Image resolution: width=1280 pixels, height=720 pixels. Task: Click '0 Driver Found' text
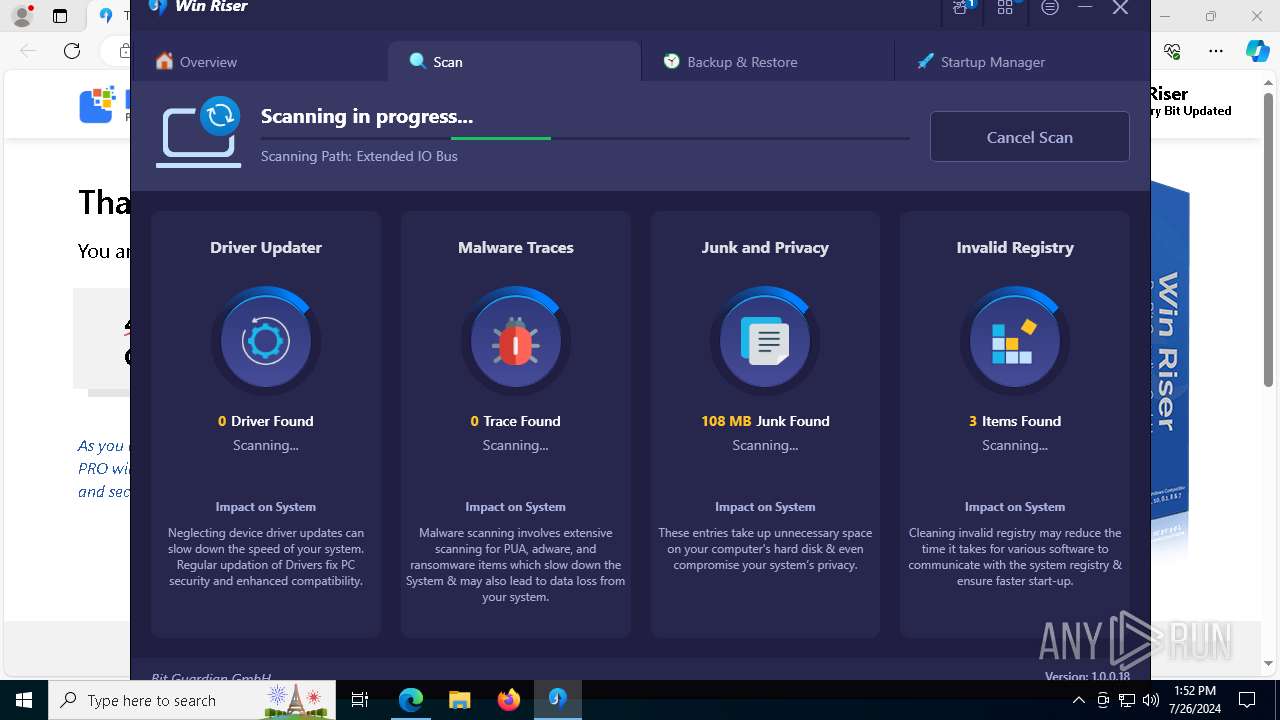coord(265,421)
